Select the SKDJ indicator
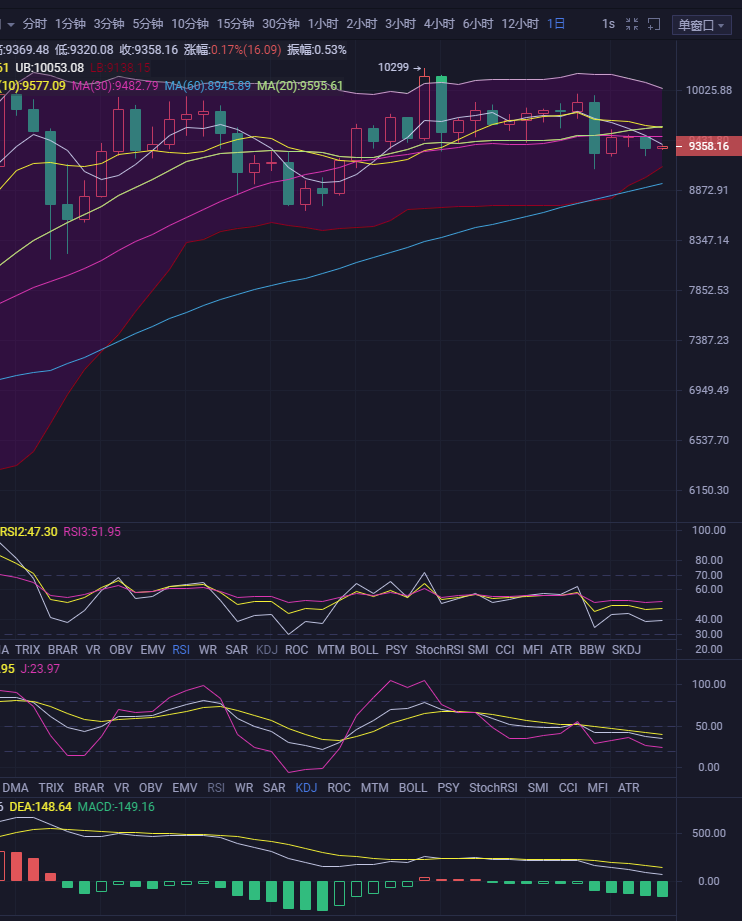The height and width of the screenshot is (921, 742). (x=626, y=650)
